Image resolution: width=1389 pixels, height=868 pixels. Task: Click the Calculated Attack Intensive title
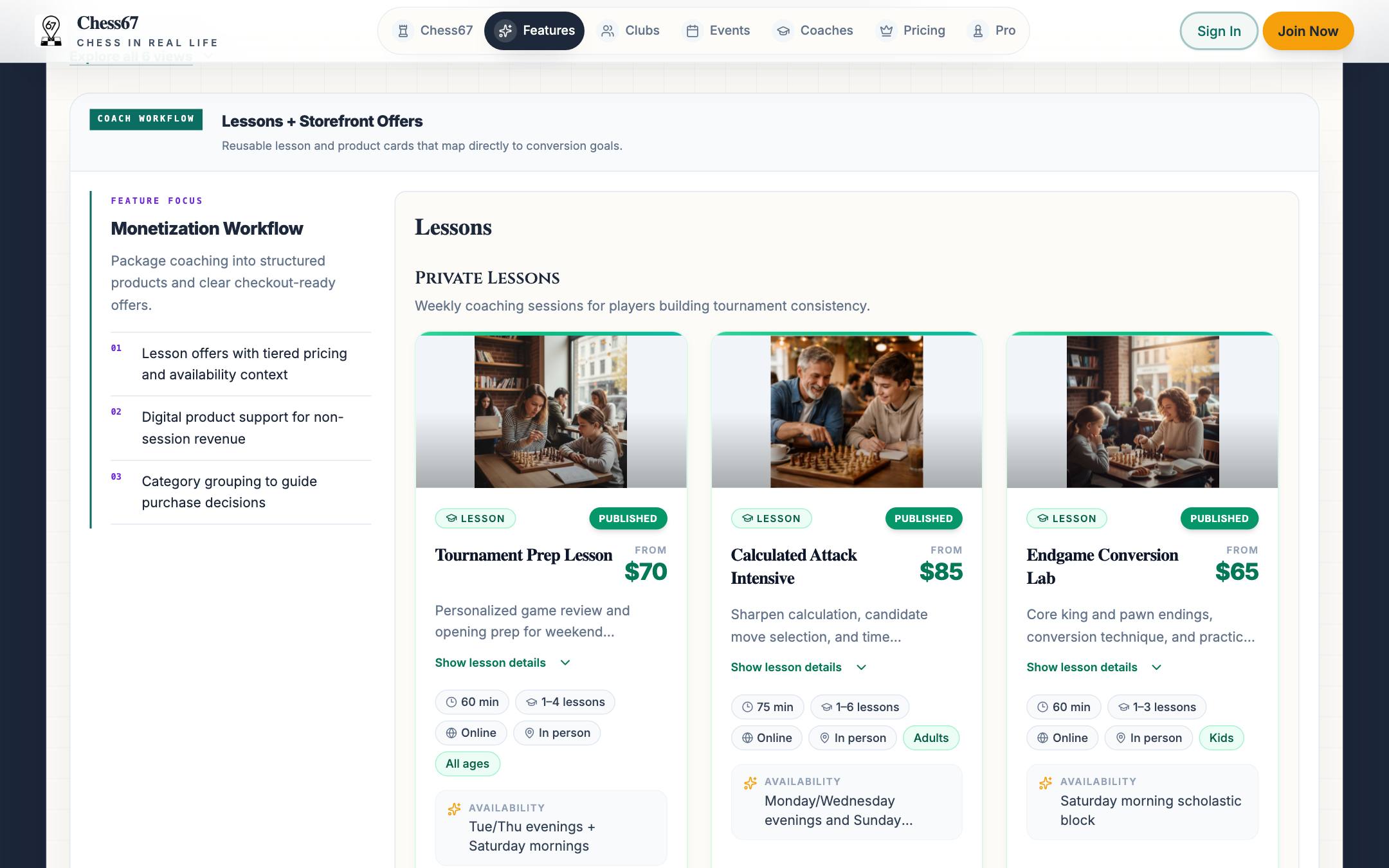pyautogui.click(x=794, y=566)
